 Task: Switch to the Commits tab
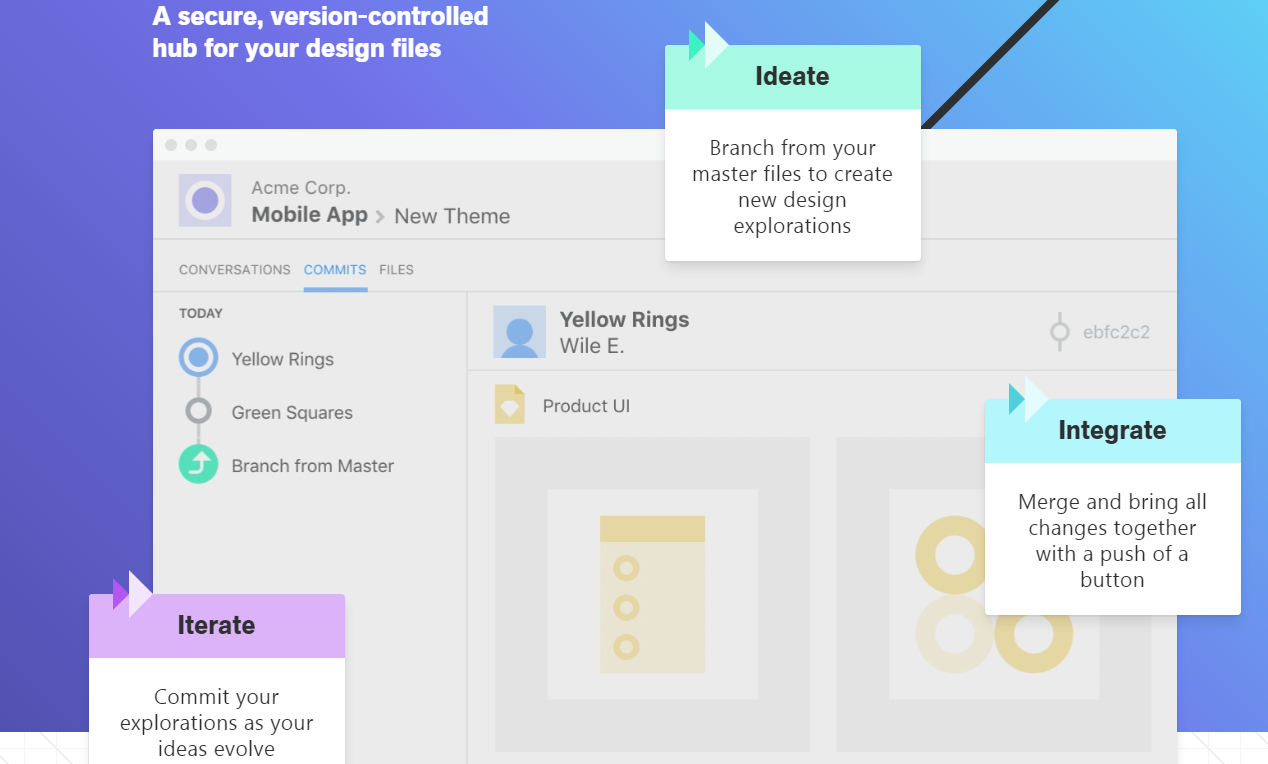335,270
